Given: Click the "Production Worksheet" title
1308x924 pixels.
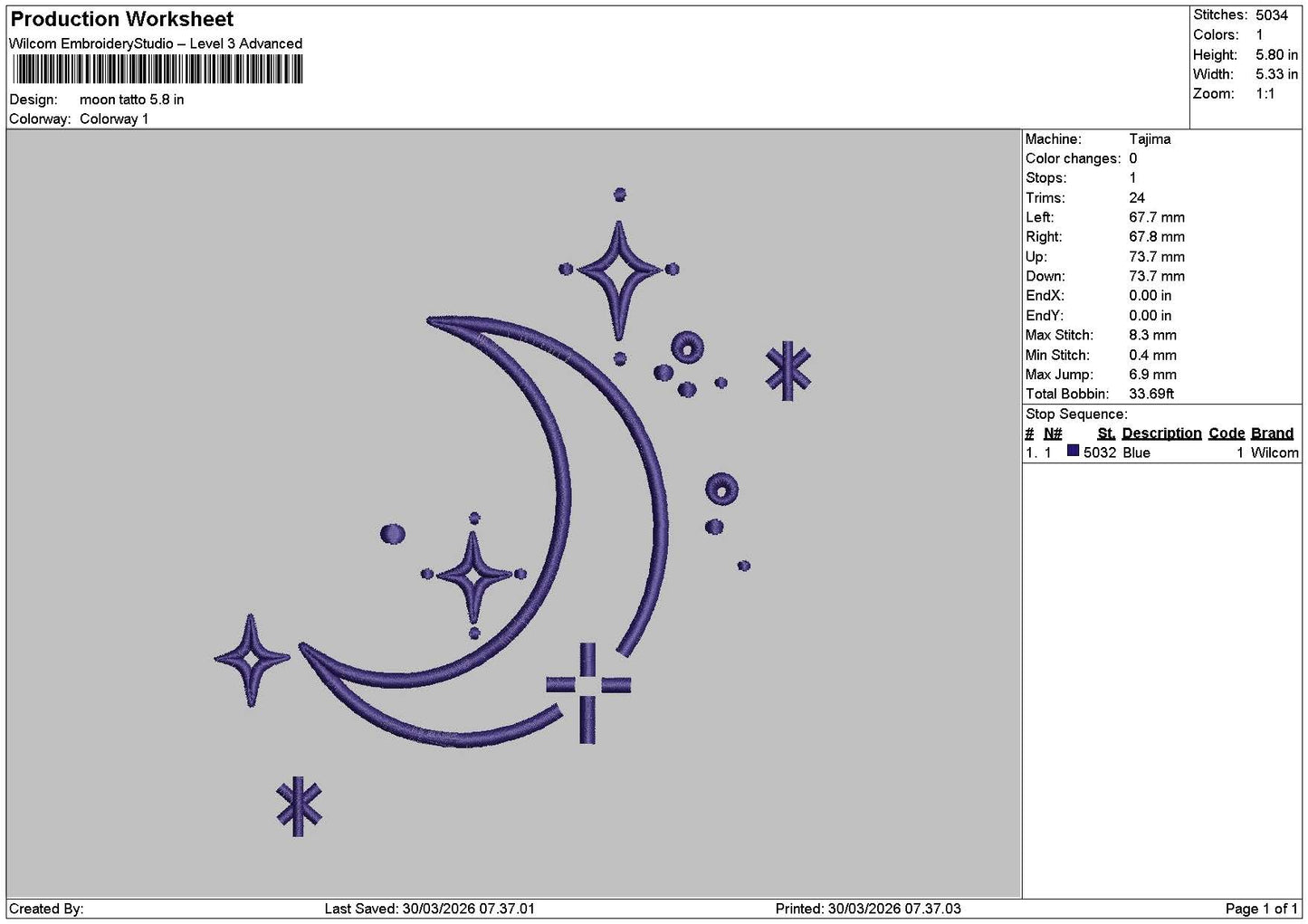Looking at the screenshot, I should click(121, 19).
